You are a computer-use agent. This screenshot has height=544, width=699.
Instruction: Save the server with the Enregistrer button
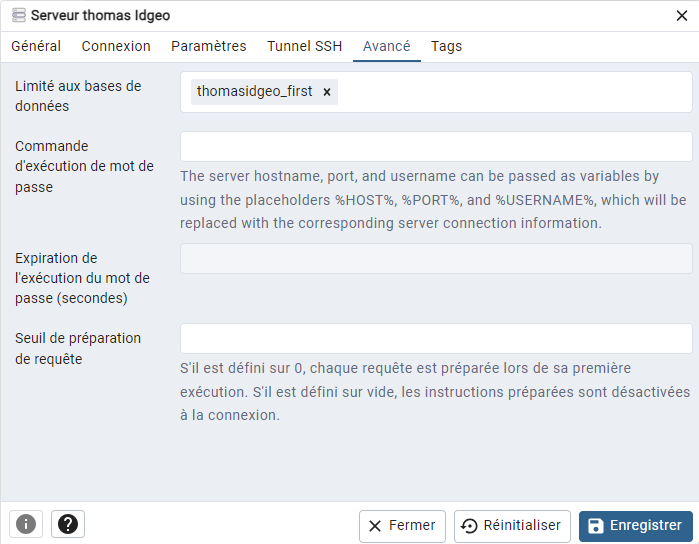click(635, 526)
